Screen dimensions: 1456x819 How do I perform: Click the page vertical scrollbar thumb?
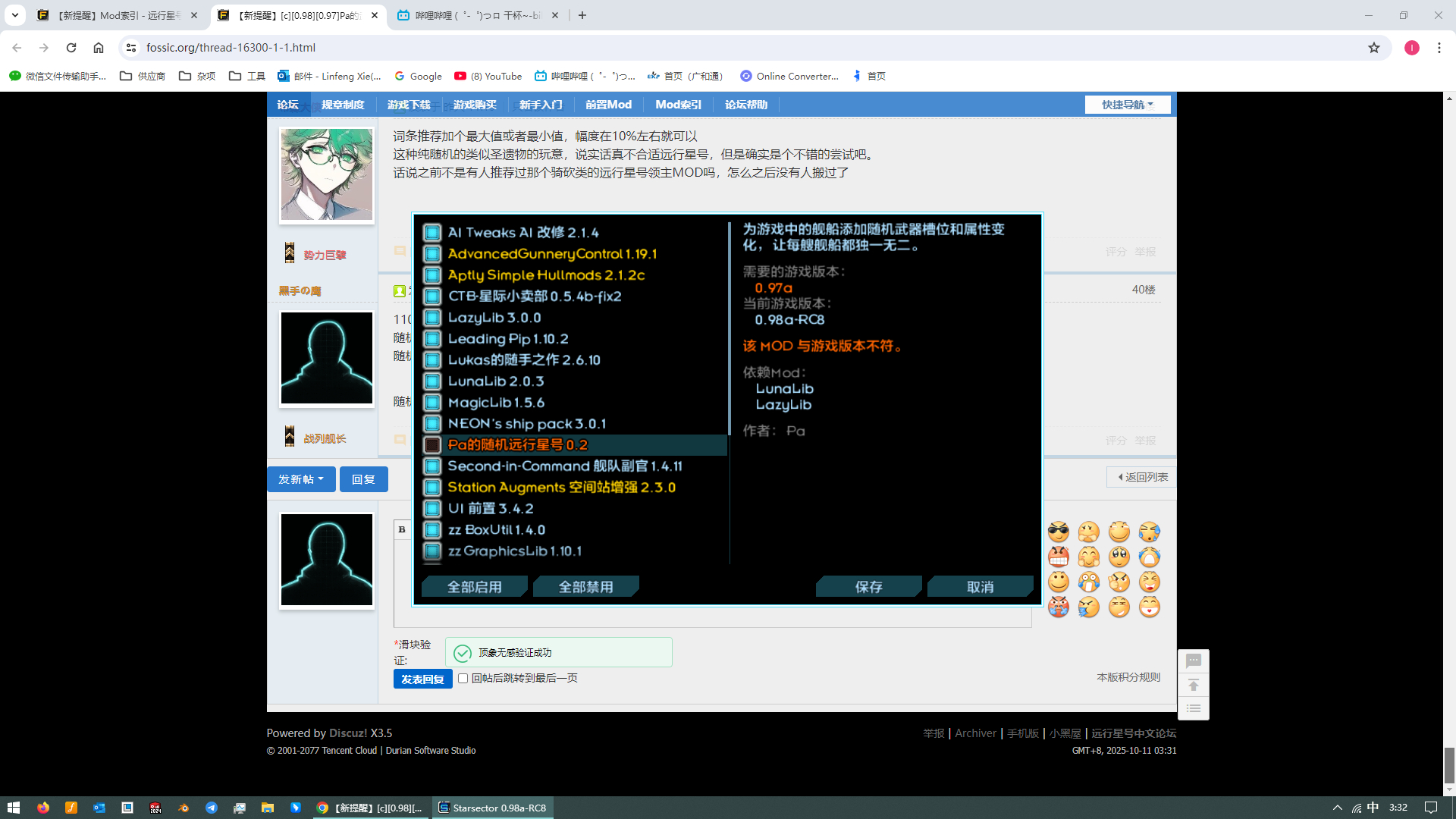1449,764
